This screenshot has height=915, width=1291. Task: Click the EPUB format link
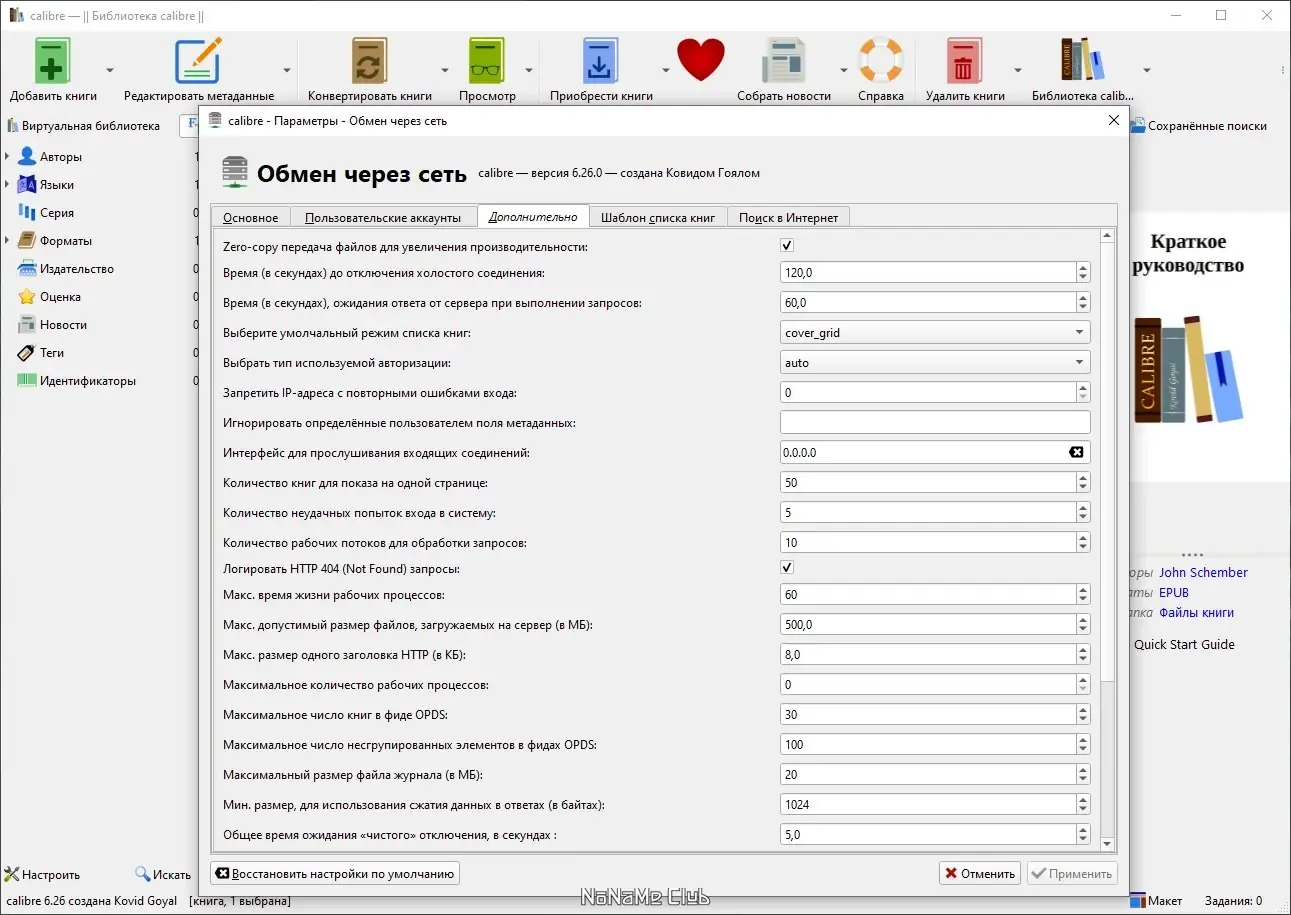coord(1174,593)
